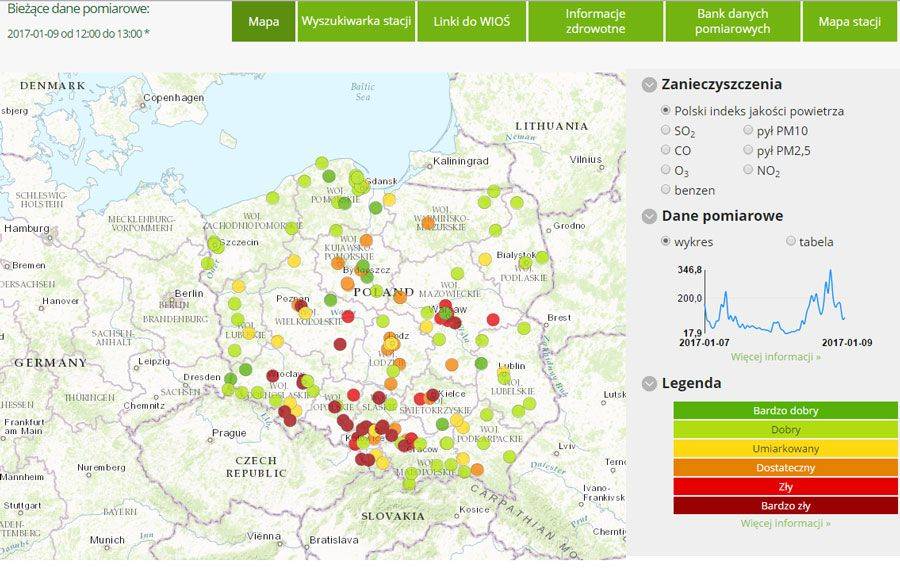Click the peak of the measurement chart
The height and width of the screenshot is (574, 900).
click(830, 271)
